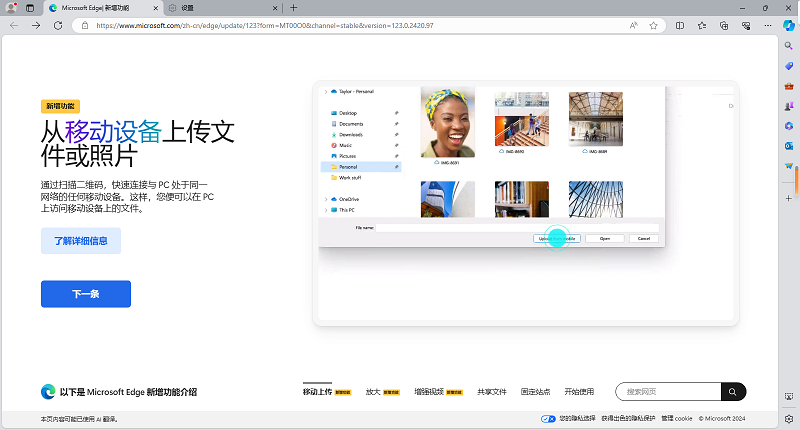This screenshot has height=430, width=800.
Task: Open sidebar settings gear
Action: point(789,418)
